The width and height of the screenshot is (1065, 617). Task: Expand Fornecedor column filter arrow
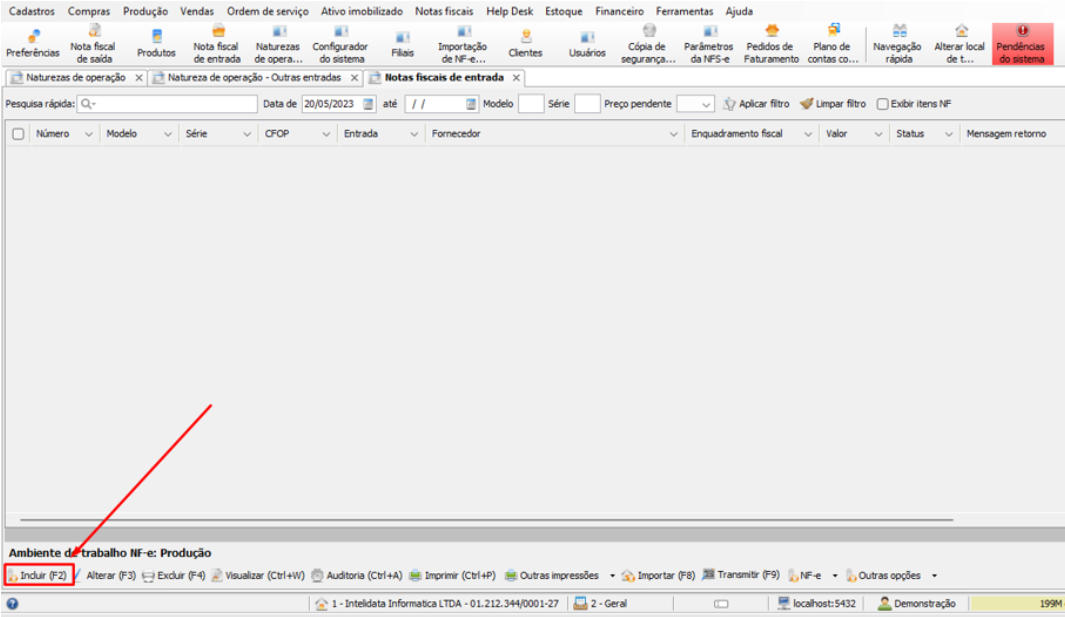coord(674,135)
